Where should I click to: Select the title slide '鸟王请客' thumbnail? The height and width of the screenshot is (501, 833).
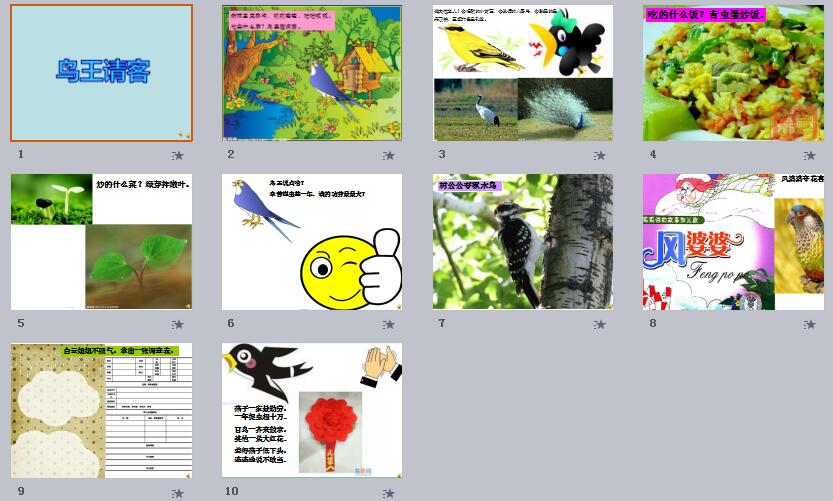click(x=101, y=73)
